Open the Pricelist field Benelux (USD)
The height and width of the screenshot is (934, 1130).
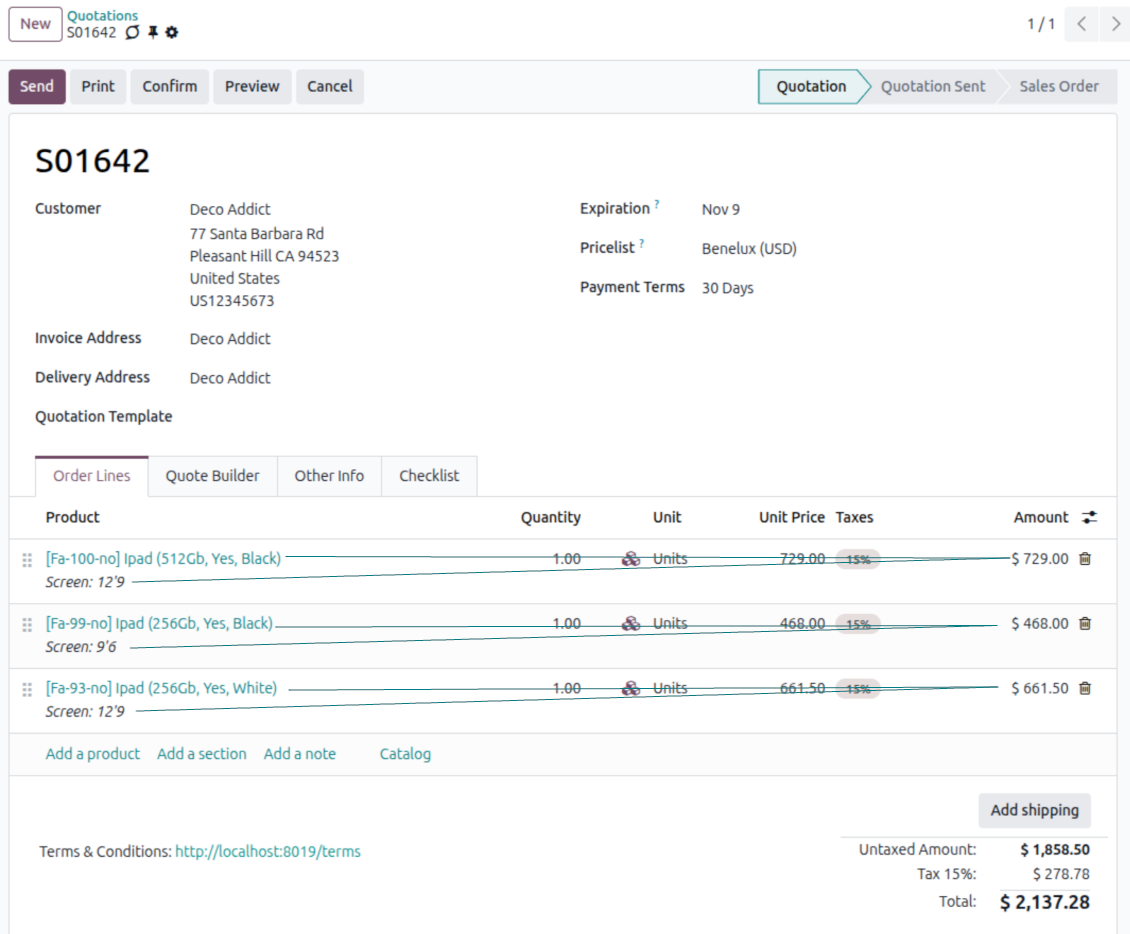[x=749, y=249]
